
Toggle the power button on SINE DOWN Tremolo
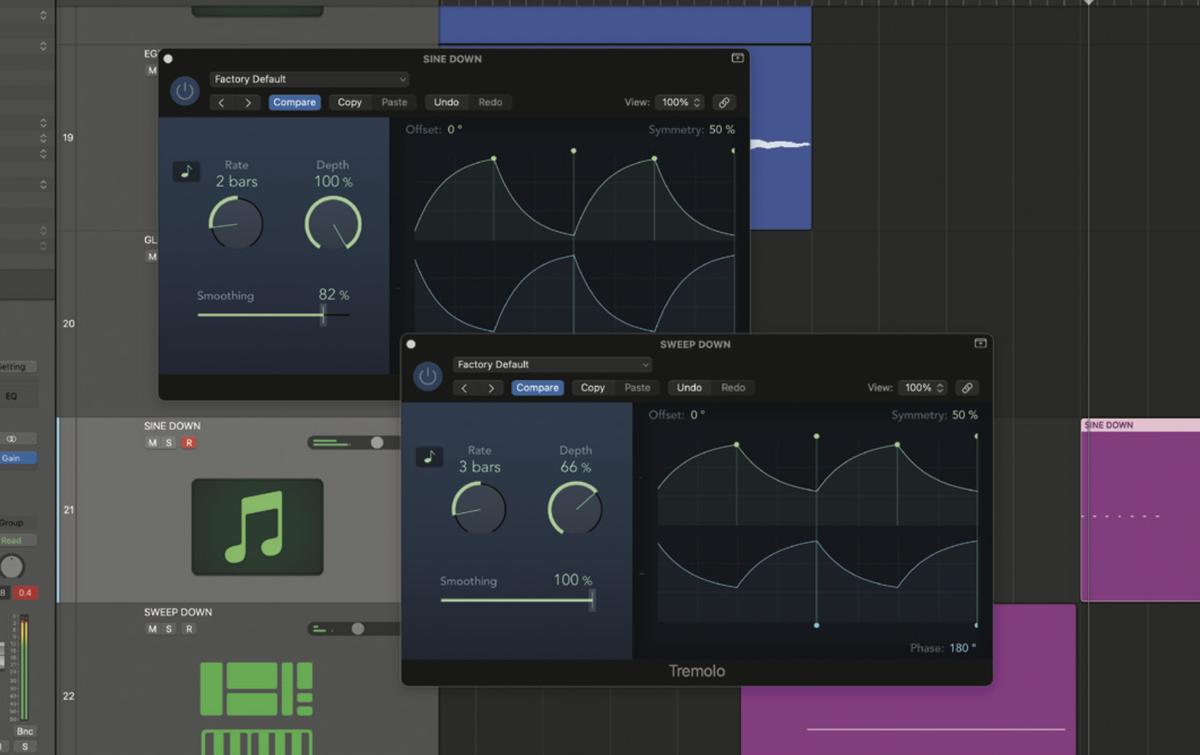[x=185, y=90]
